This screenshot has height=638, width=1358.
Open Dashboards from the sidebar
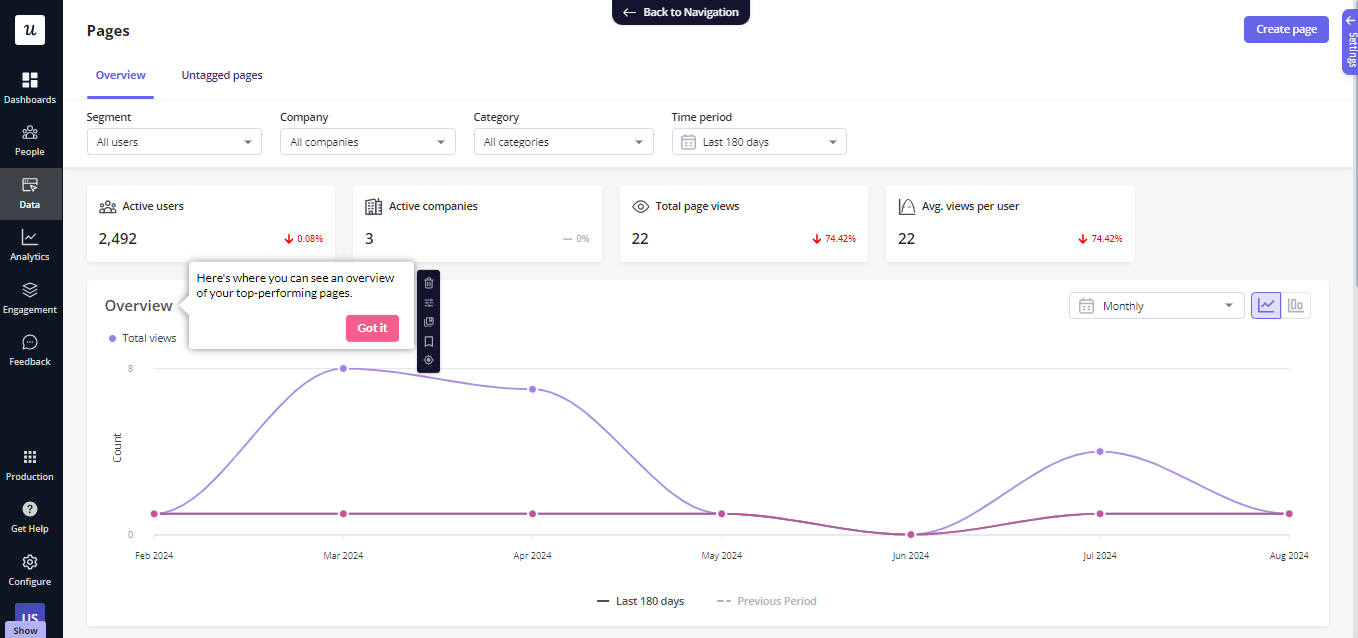click(30, 87)
